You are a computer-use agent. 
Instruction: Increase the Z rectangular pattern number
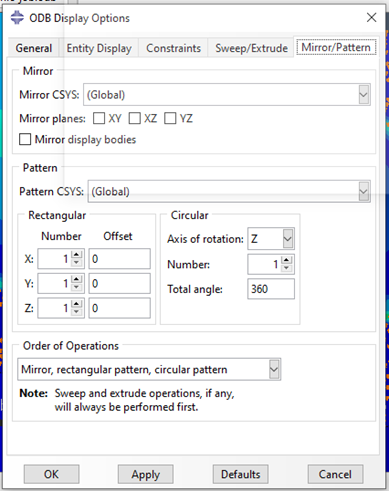tap(77, 304)
